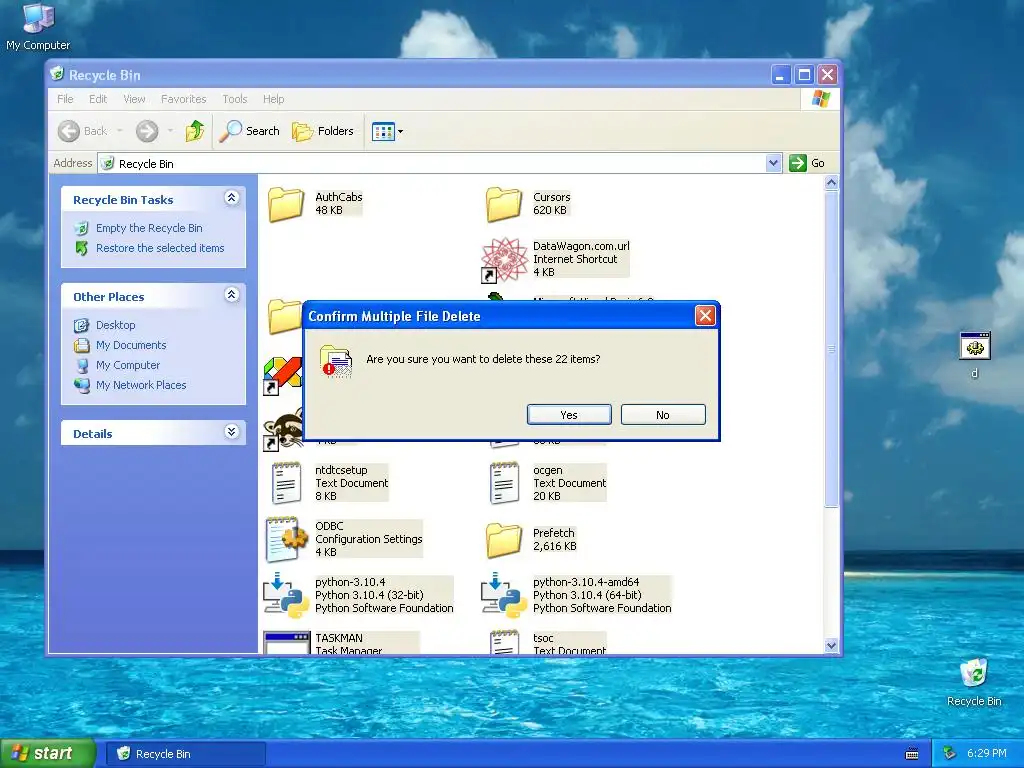Select the Prefetch folder icon

click(504, 539)
